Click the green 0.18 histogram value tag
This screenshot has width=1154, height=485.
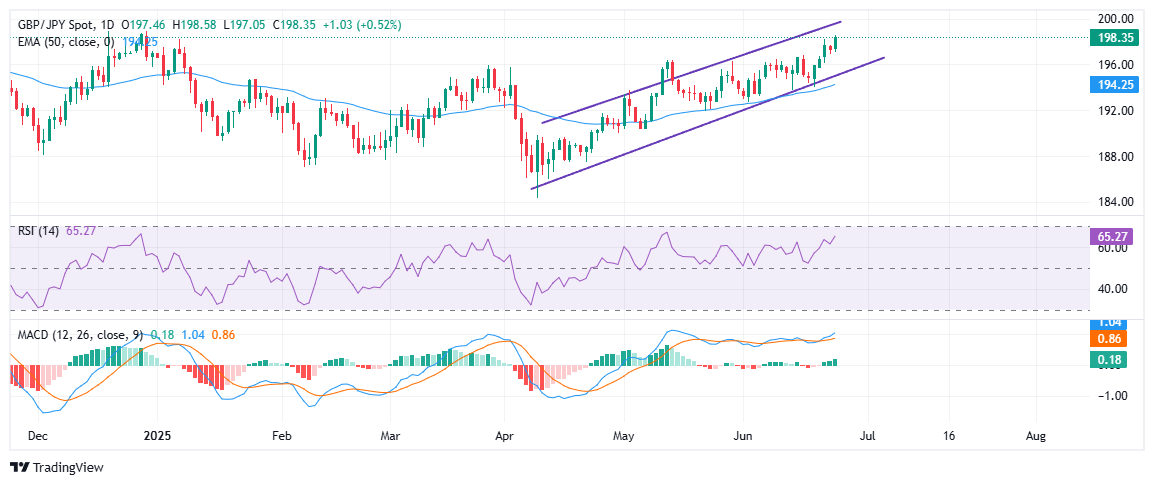(1111, 359)
